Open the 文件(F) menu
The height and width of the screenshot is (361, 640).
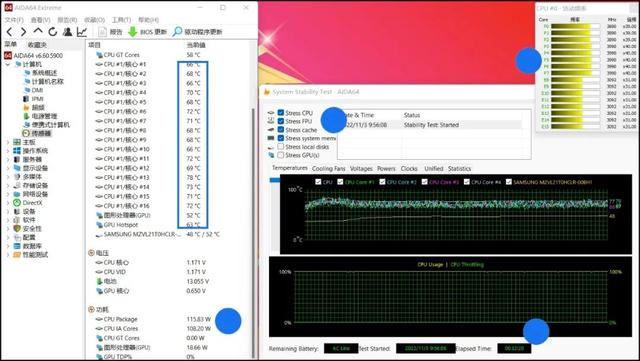click(x=14, y=20)
